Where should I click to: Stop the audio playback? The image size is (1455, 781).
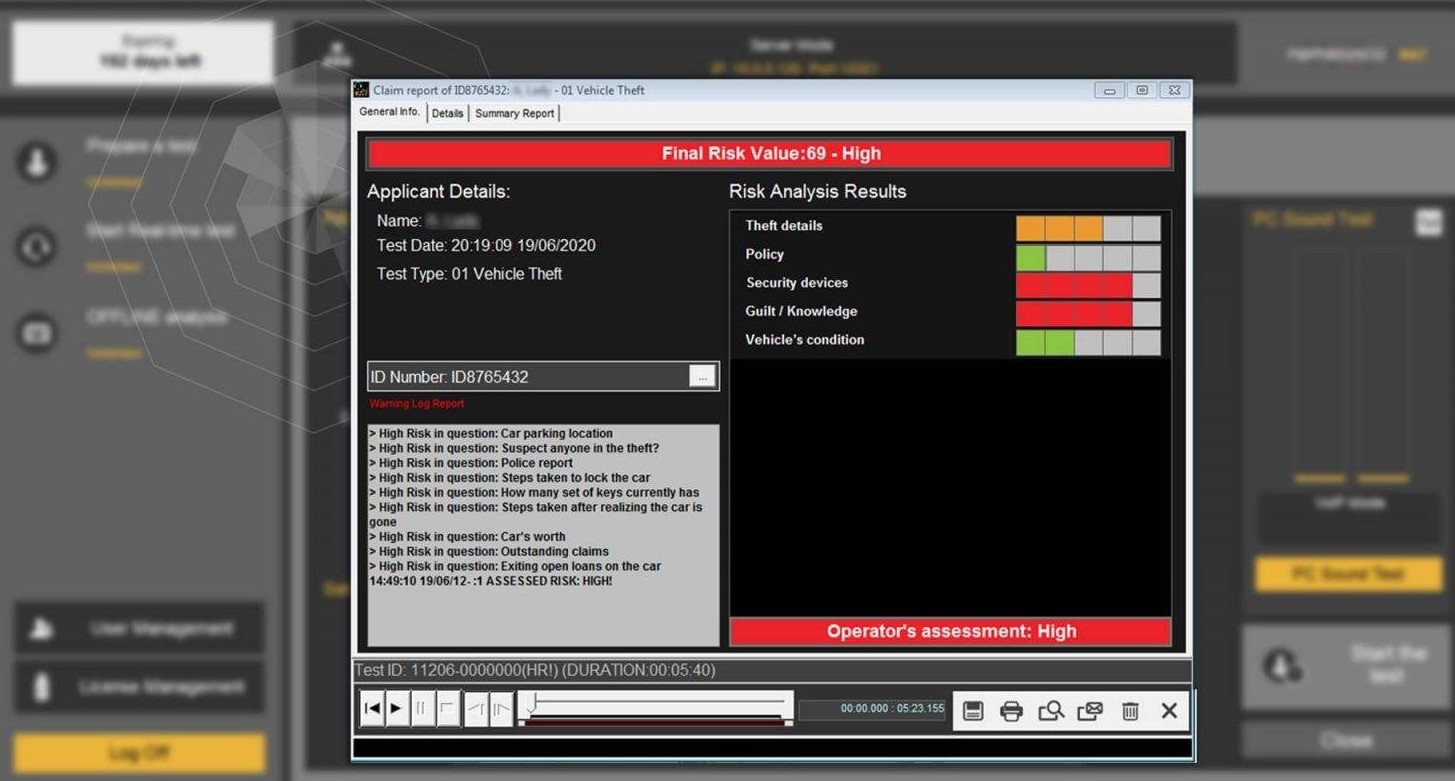click(447, 709)
